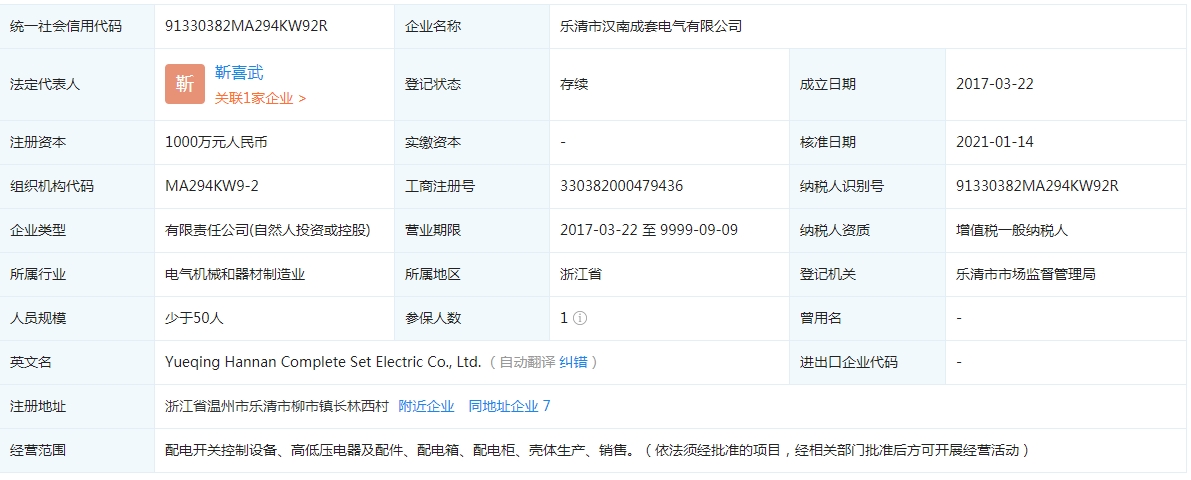Click the 核准日期 value 2021-01-14
Image resolution: width=1191 pixels, height=480 pixels.
(x=994, y=142)
